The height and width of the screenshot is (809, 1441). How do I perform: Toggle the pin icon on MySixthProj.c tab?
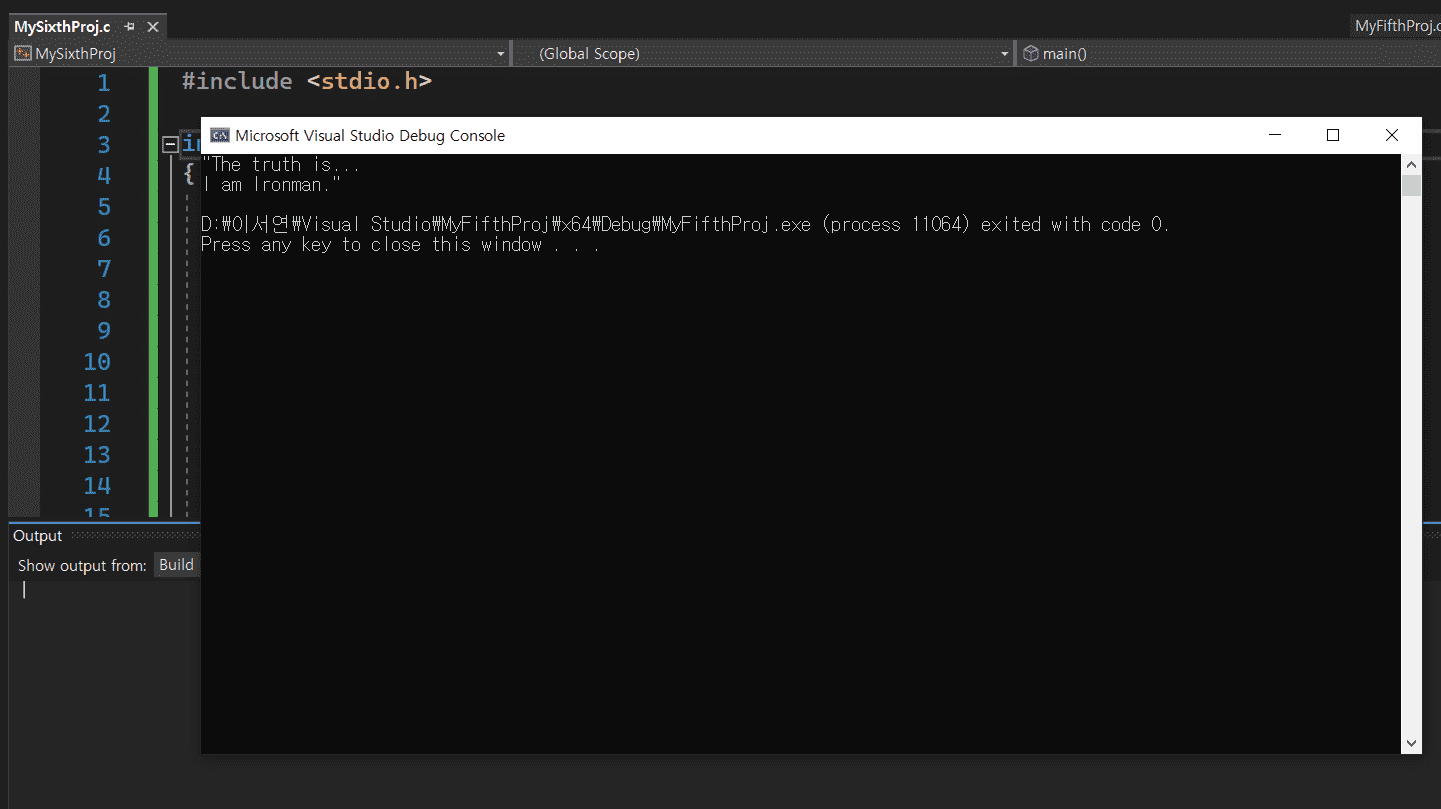point(130,27)
